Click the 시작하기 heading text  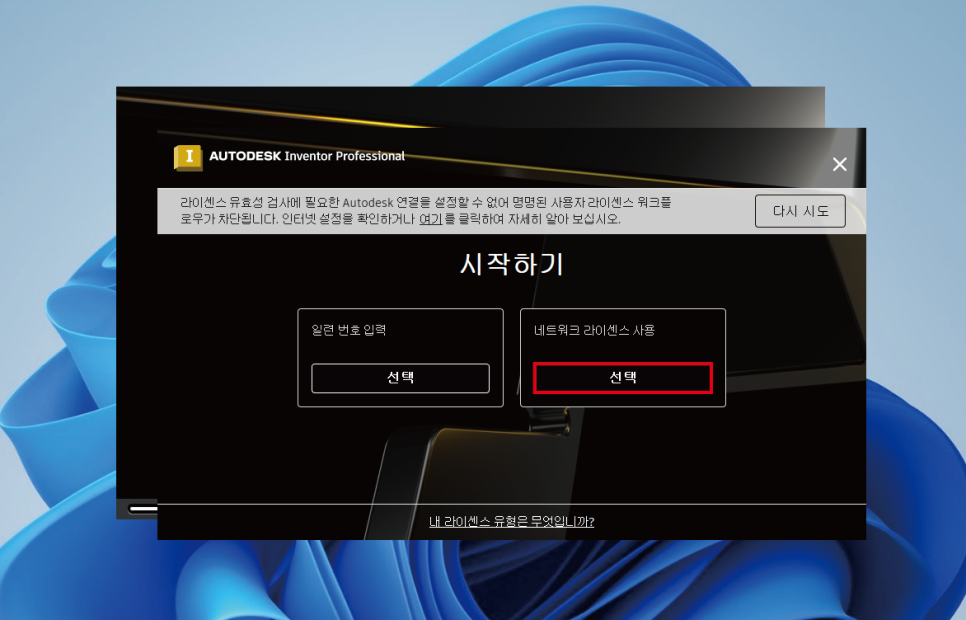tap(512, 264)
